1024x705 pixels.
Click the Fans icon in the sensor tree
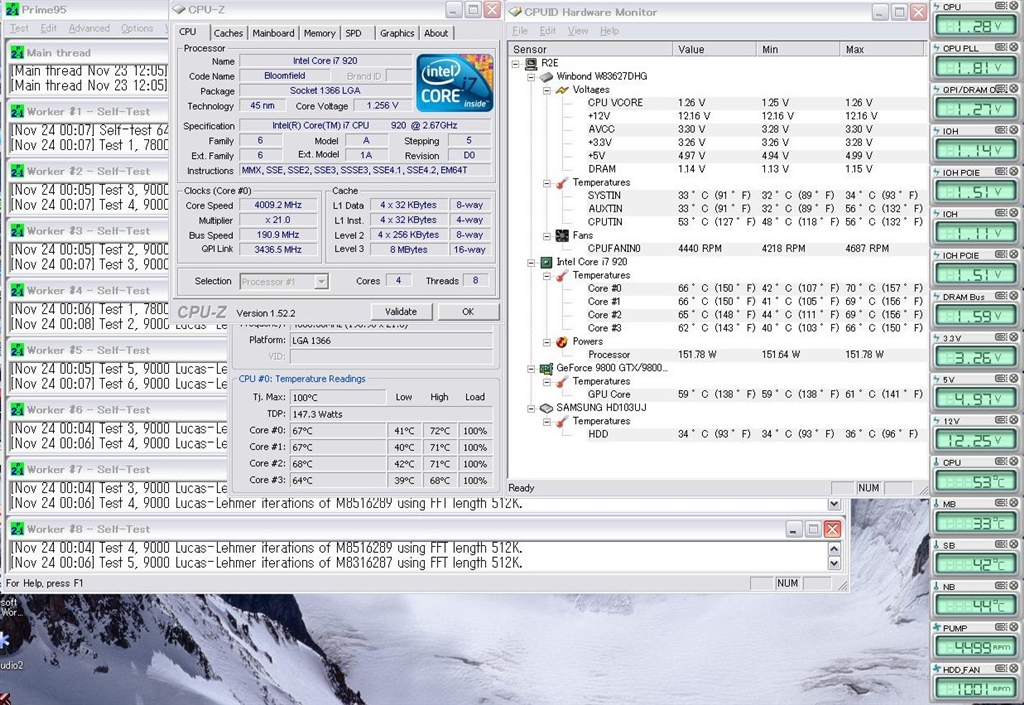click(x=561, y=235)
